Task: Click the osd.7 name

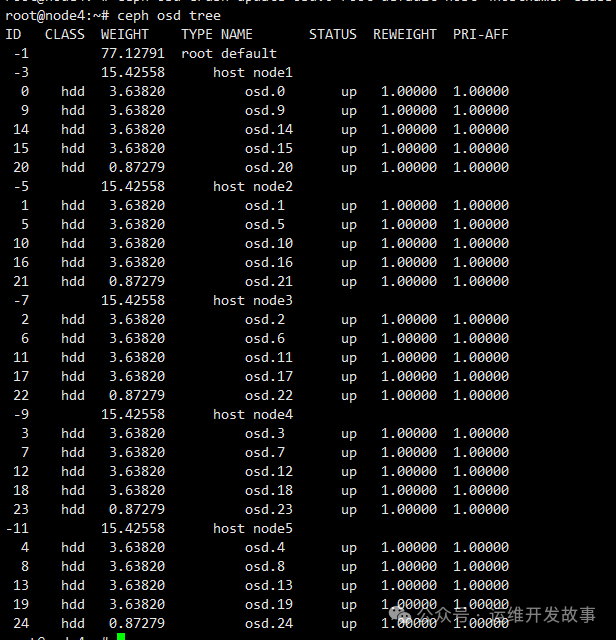Action: (265, 452)
